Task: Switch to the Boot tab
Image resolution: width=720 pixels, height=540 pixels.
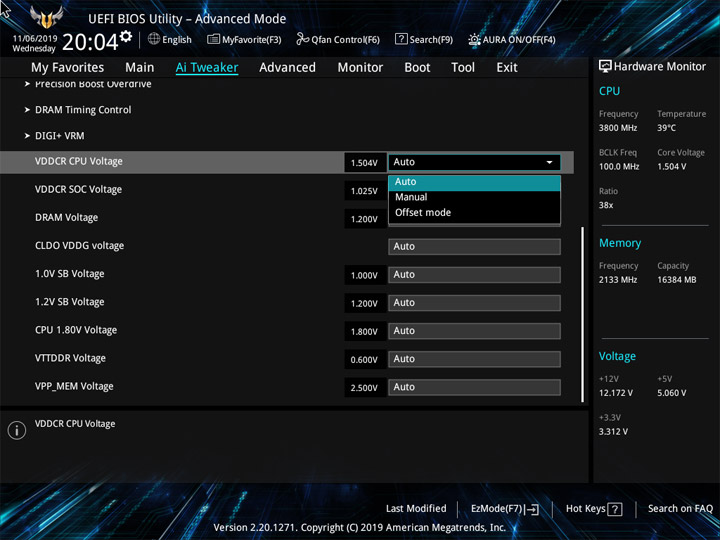Action: (x=417, y=68)
